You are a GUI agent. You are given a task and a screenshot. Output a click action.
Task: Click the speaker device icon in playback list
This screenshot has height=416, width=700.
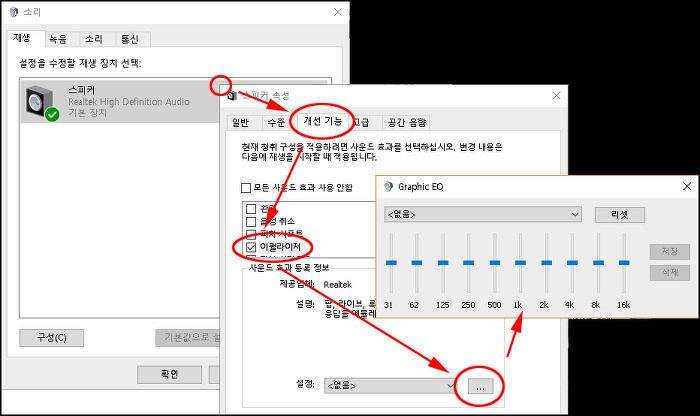coord(42,103)
